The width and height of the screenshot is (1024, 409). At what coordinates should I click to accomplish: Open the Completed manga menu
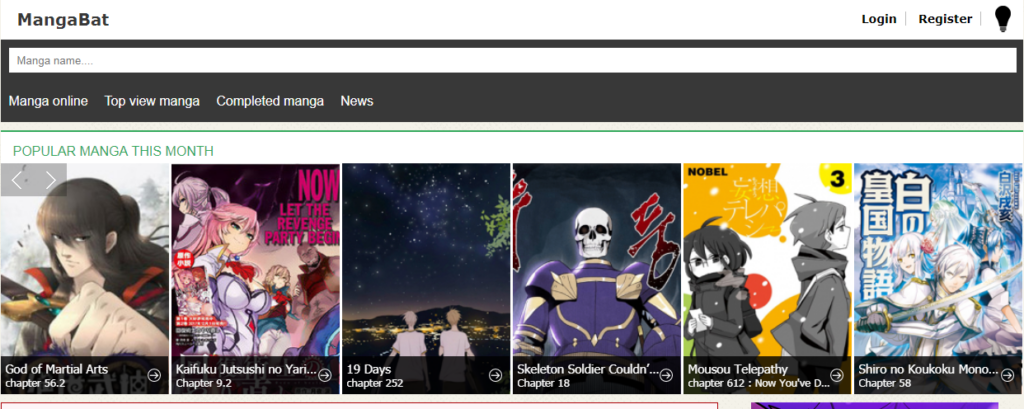pos(270,101)
